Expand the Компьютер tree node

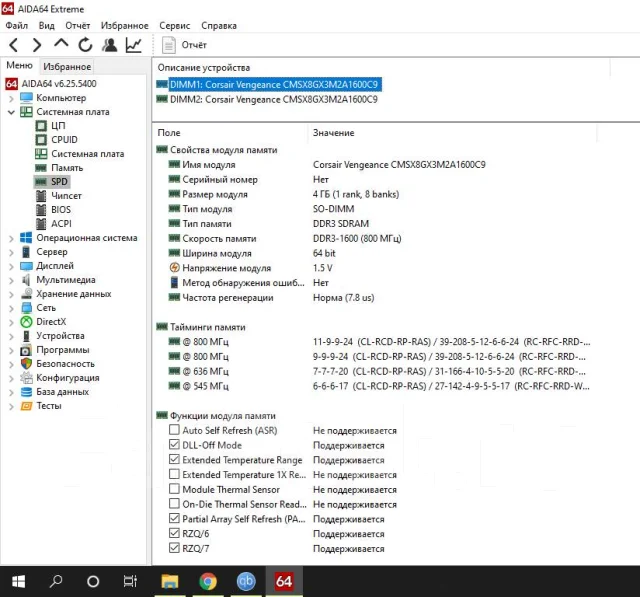pyautogui.click(x=11, y=98)
